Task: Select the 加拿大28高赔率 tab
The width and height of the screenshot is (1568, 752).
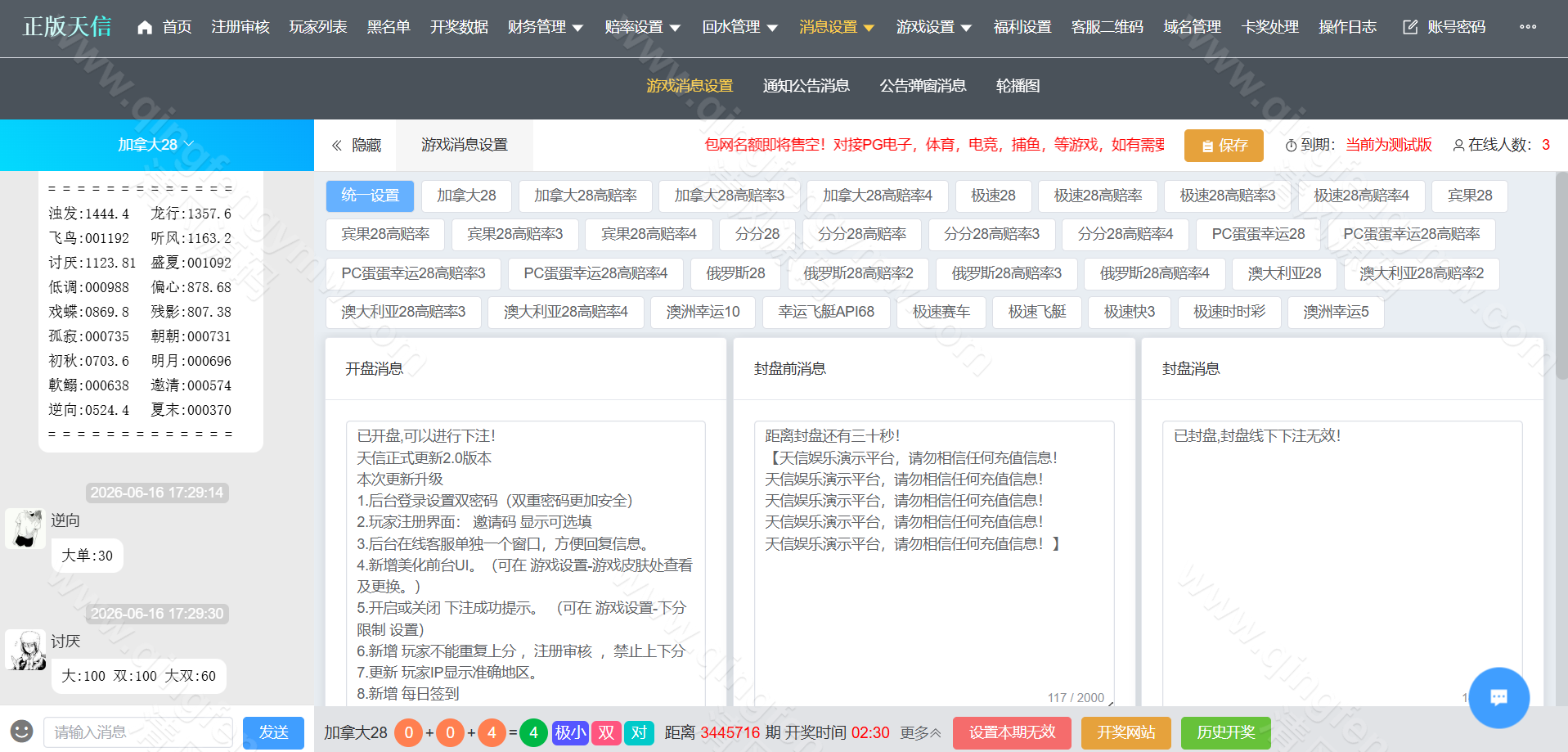Action: pyautogui.click(x=586, y=196)
